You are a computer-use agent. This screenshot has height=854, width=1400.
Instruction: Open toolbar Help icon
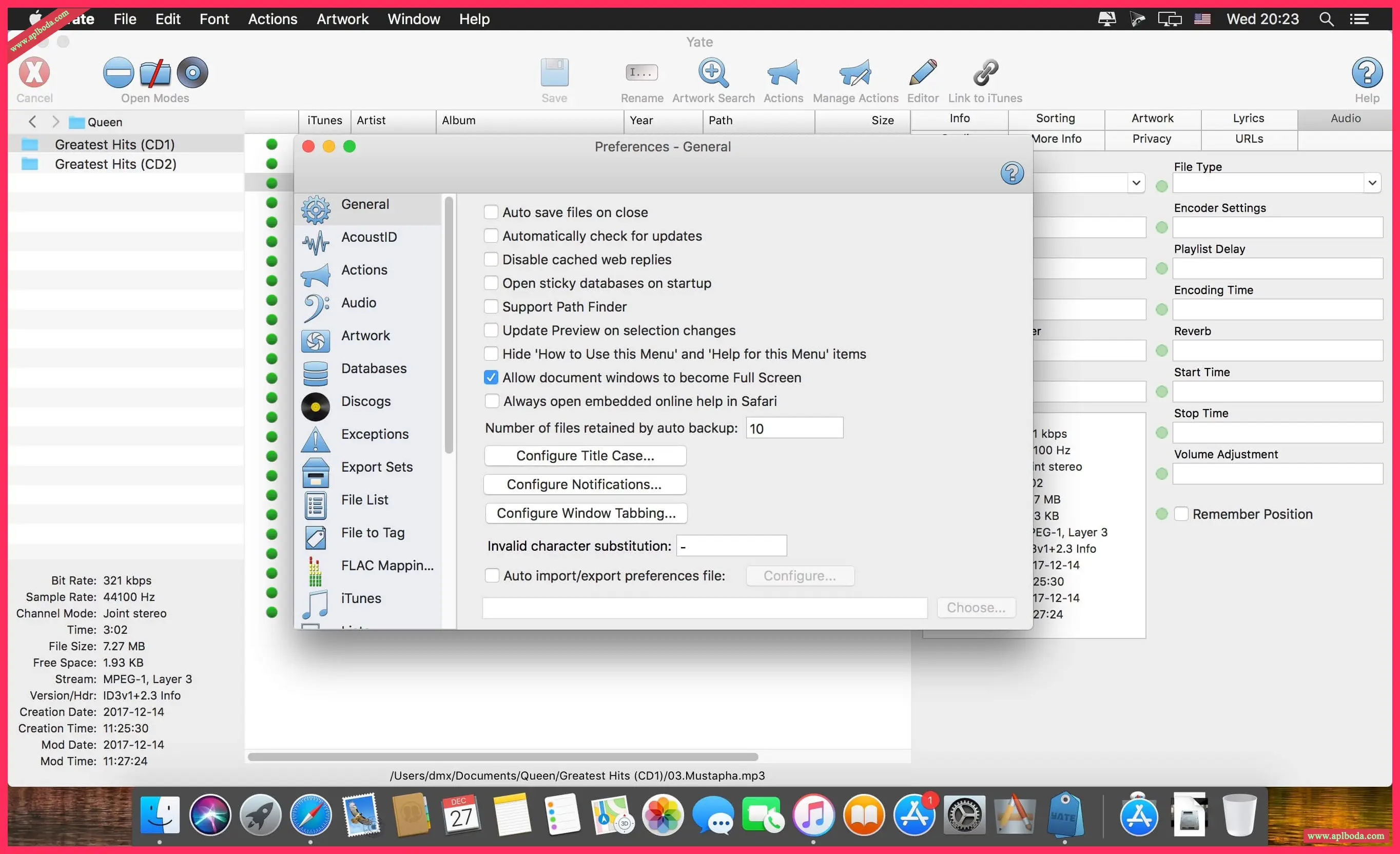(x=1367, y=73)
